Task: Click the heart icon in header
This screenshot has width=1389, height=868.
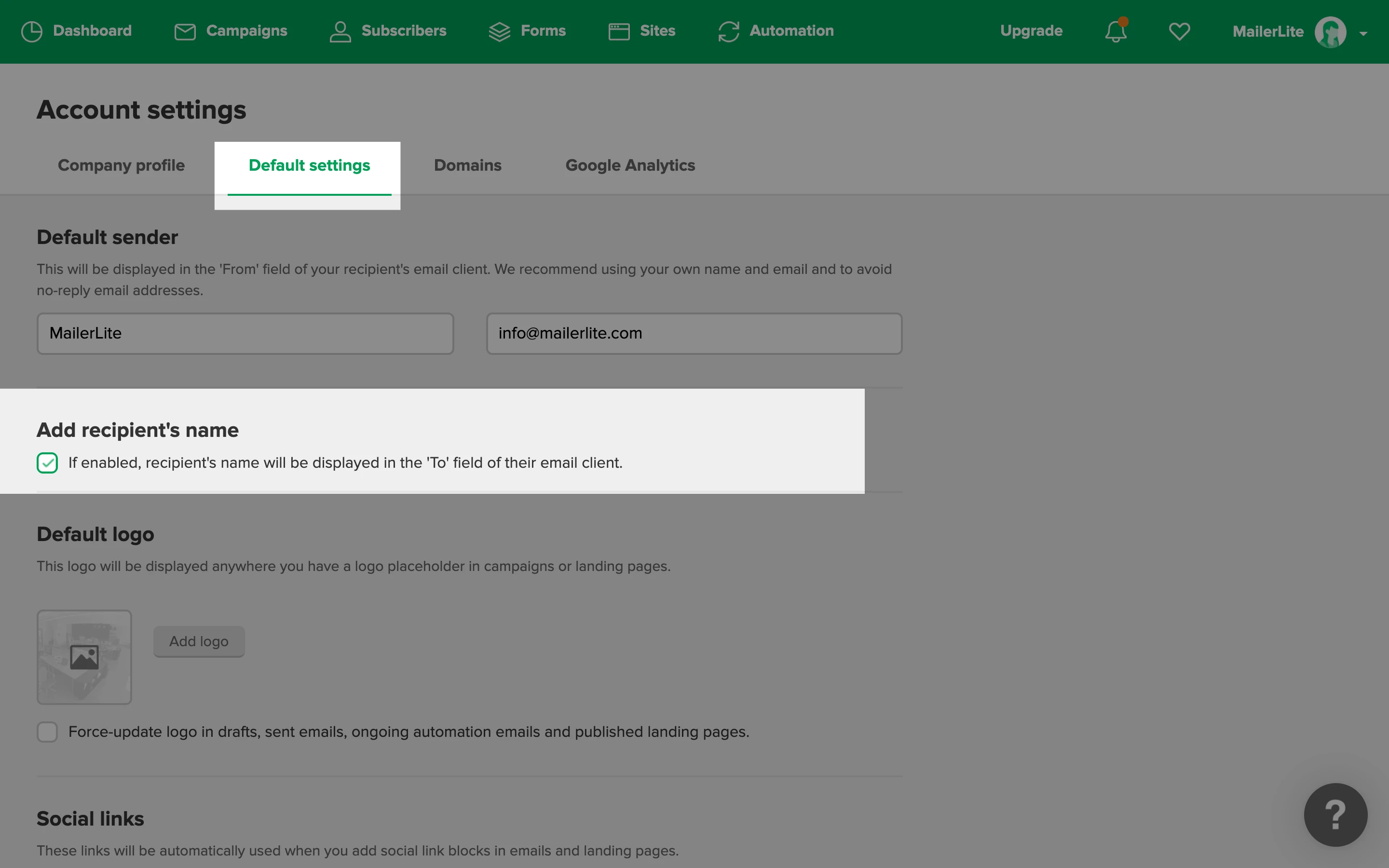Action: (1179, 31)
